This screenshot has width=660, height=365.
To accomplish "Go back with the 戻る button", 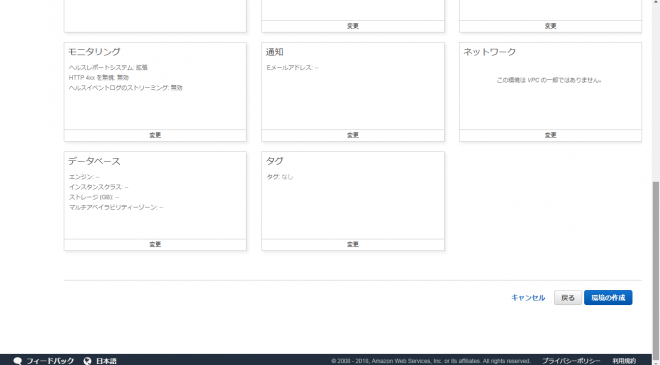I will (568, 298).
